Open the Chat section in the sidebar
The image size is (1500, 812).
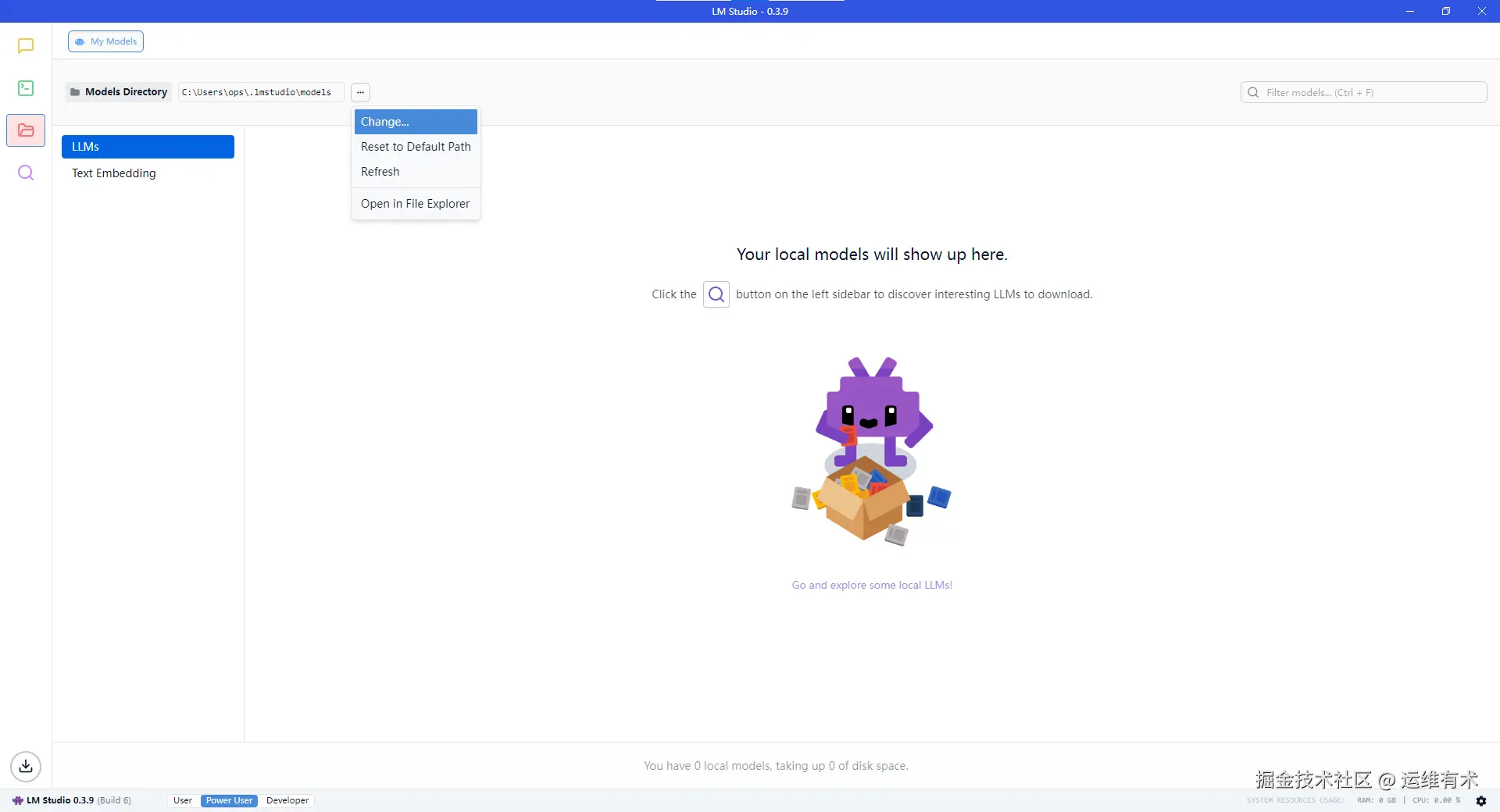click(26, 46)
